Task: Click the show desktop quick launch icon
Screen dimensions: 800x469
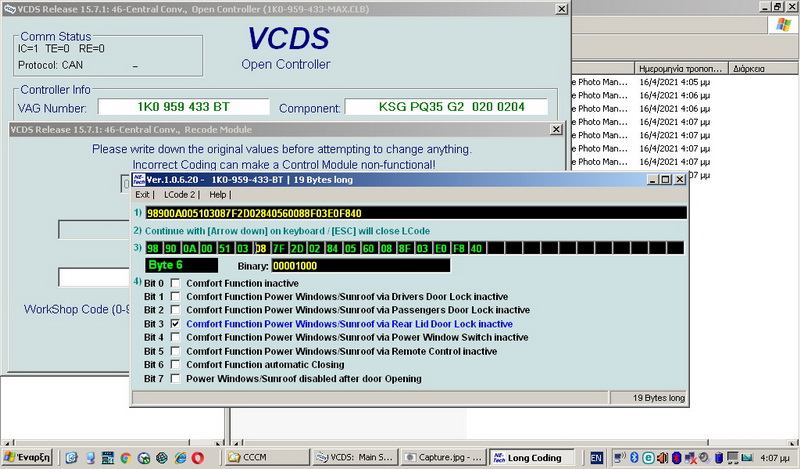Action: pos(90,458)
